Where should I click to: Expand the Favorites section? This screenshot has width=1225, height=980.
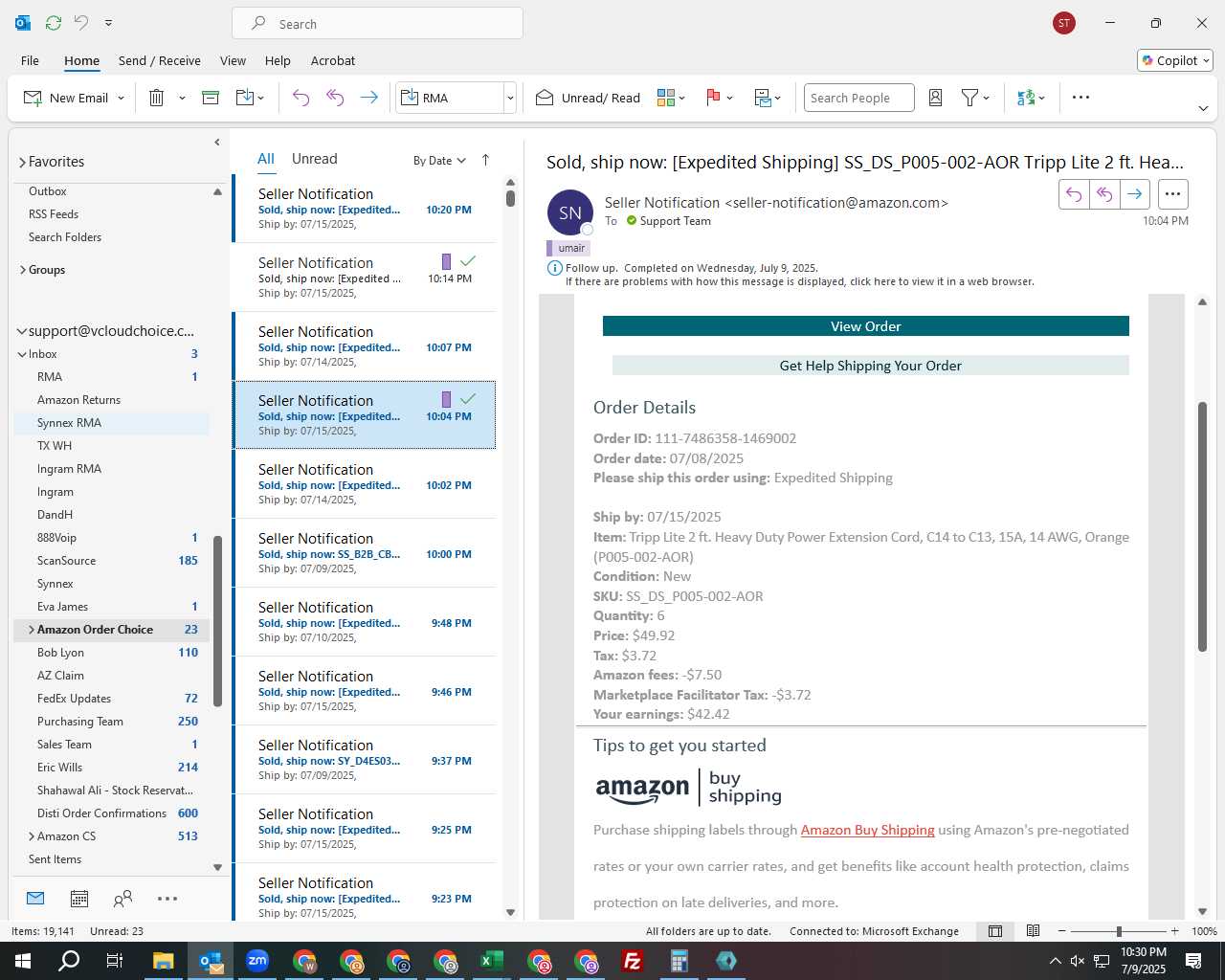[22, 163]
